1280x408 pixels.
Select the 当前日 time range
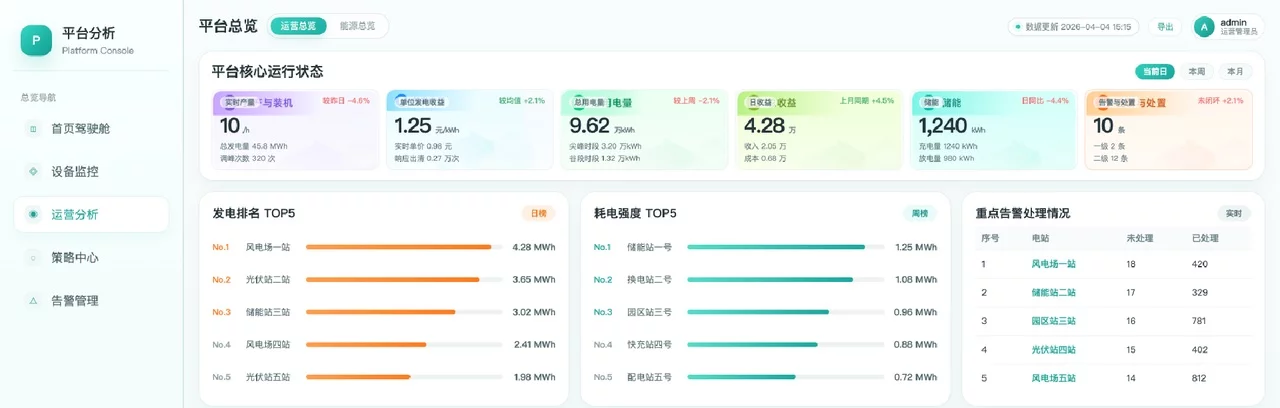click(1154, 72)
